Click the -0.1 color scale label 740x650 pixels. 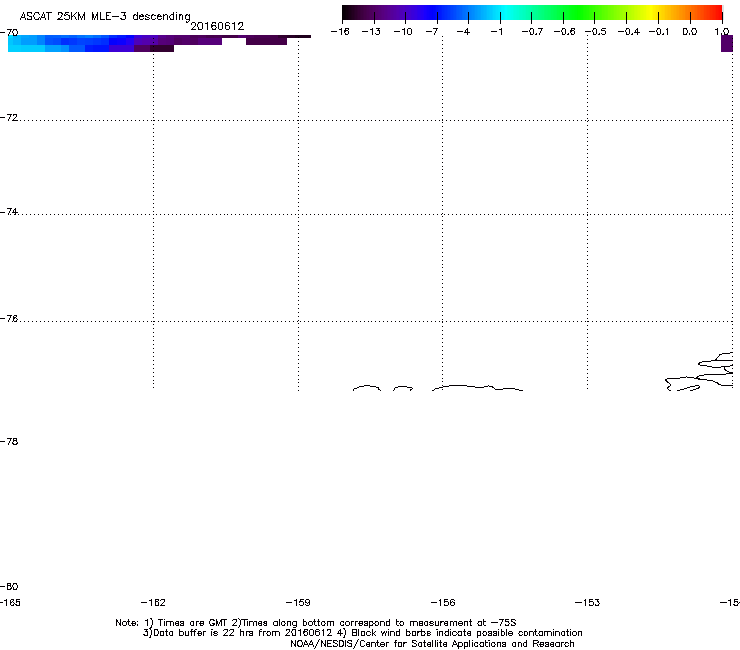tap(659, 32)
